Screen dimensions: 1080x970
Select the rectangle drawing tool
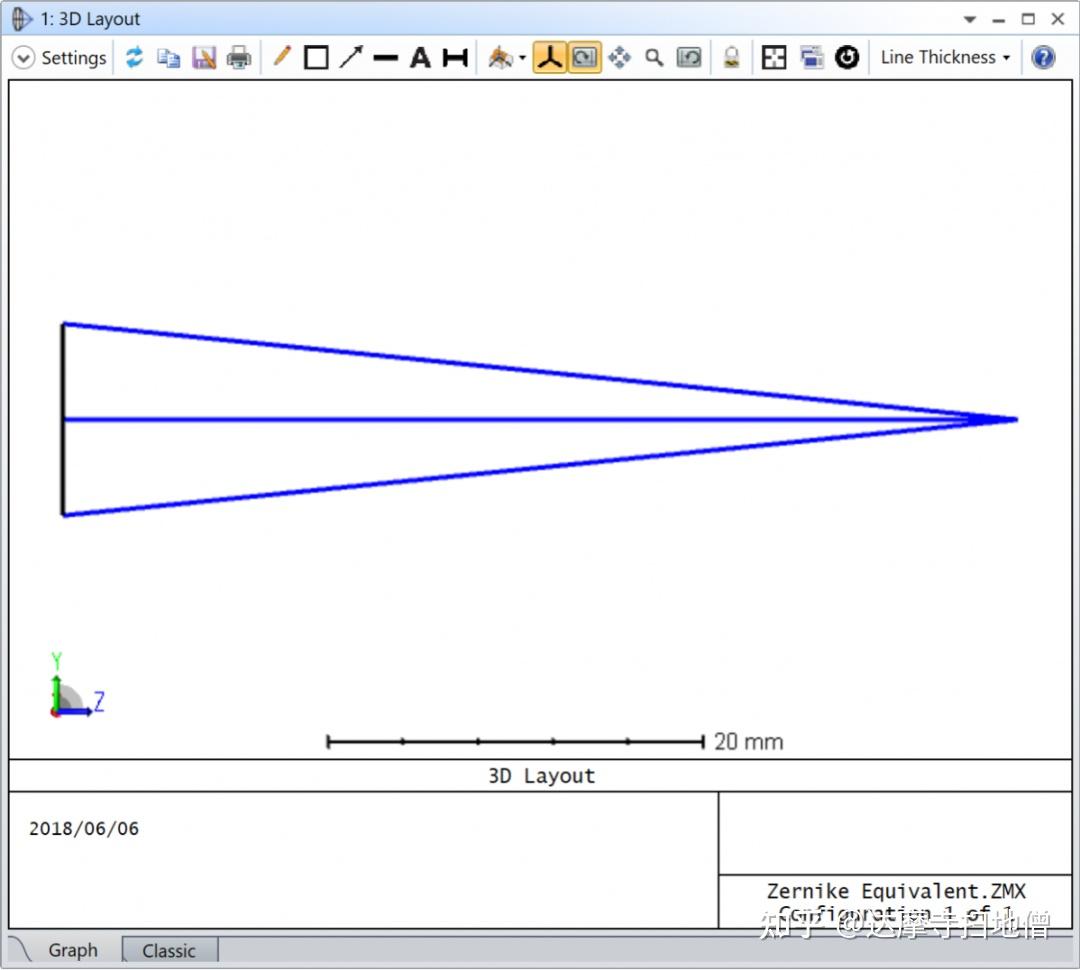pyautogui.click(x=315, y=57)
